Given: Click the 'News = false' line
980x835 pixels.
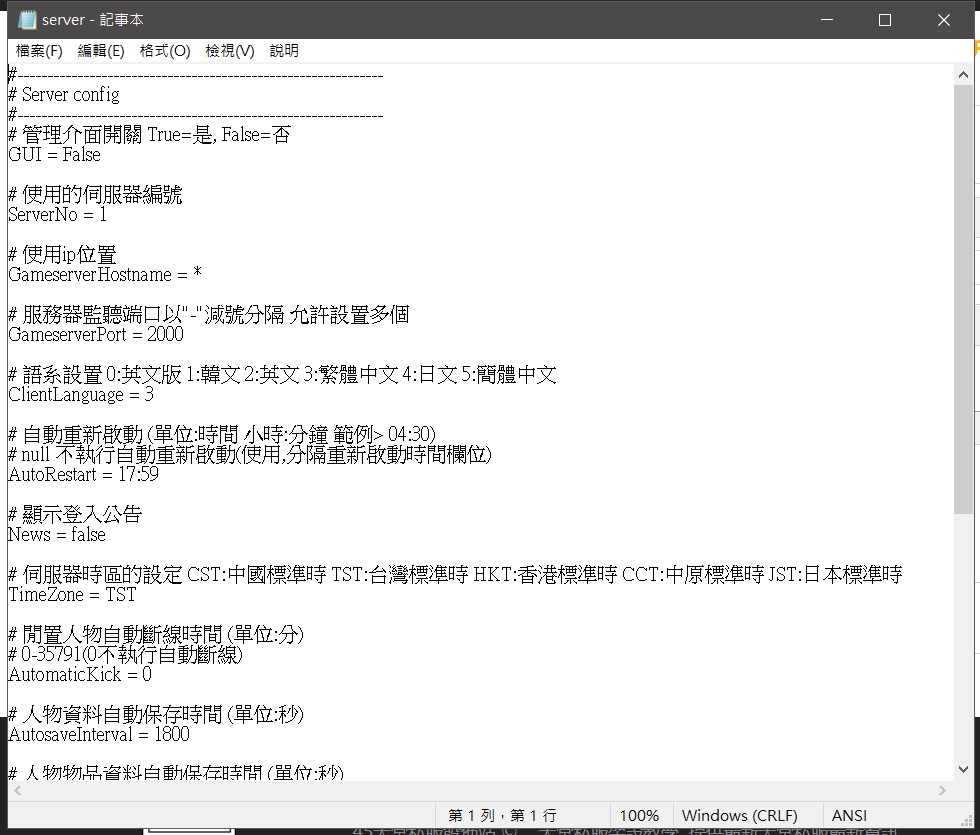Looking at the screenshot, I should (57, 534).
